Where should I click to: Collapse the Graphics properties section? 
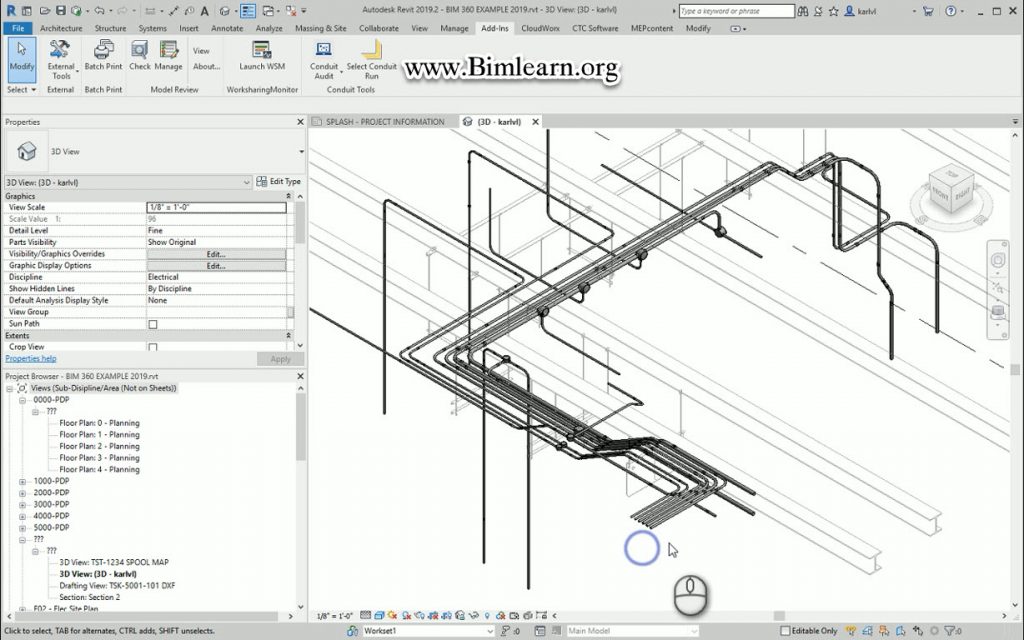click(x=288, y=196)
